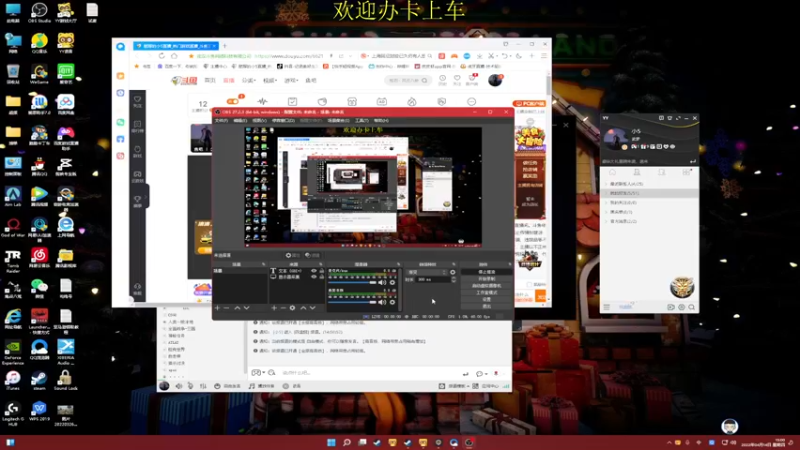The image size is (800, 450).
Task: Add a new source in OBS
Action: coord(274,308)
